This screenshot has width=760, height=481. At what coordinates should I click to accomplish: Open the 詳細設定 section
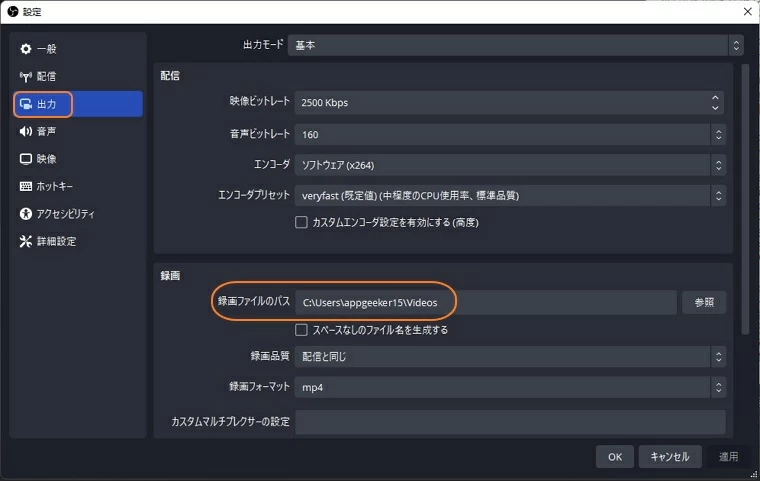pos(78,241)
